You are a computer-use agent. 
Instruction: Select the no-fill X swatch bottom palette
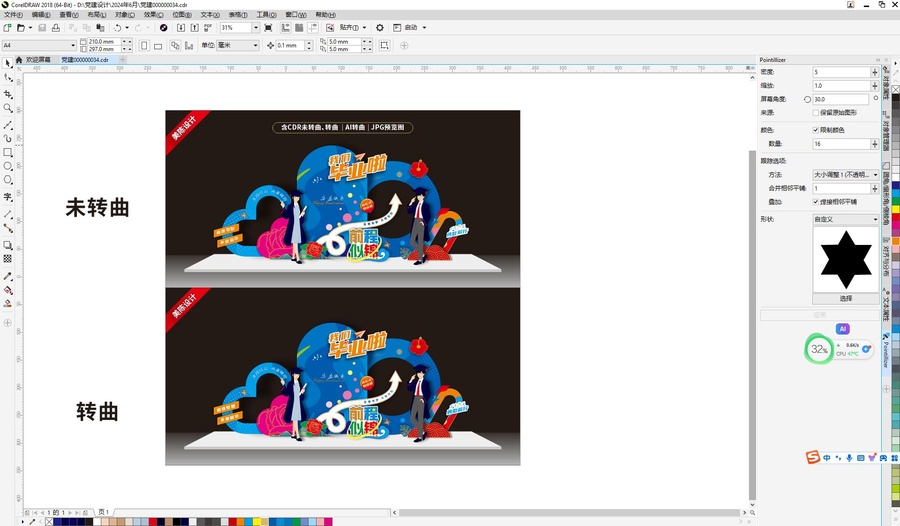[49, 522]
